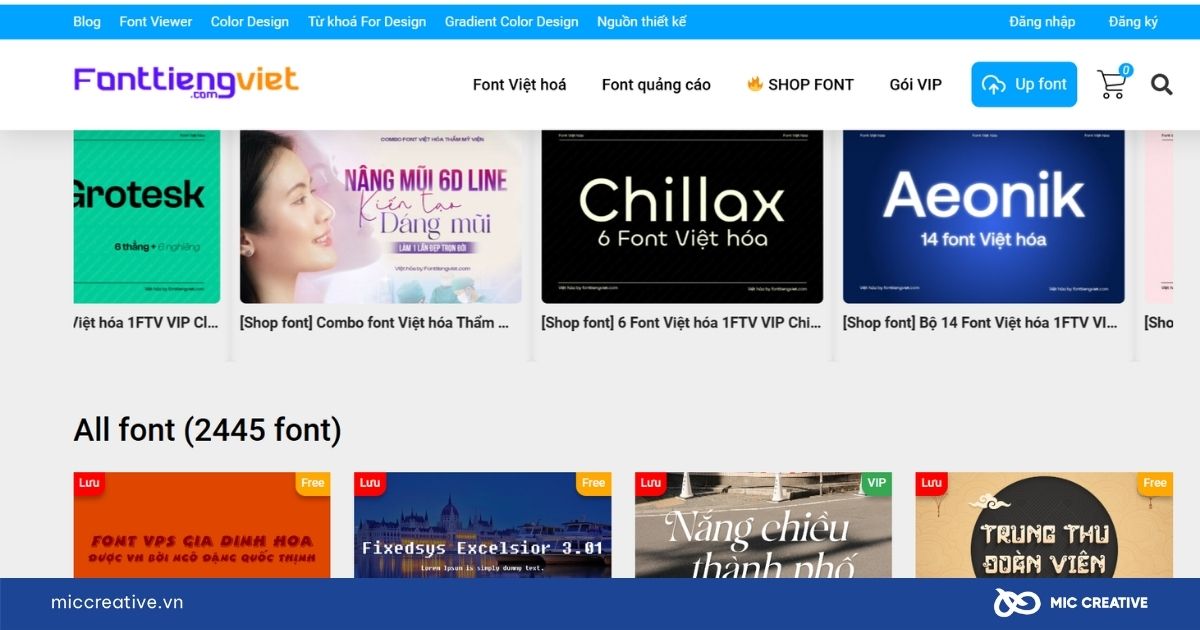The width and height of the screenshot is (1200, 630).
Task: Open the Nâng Mũi 6D Line thumbnail
Action: click(x=381, y=216)
